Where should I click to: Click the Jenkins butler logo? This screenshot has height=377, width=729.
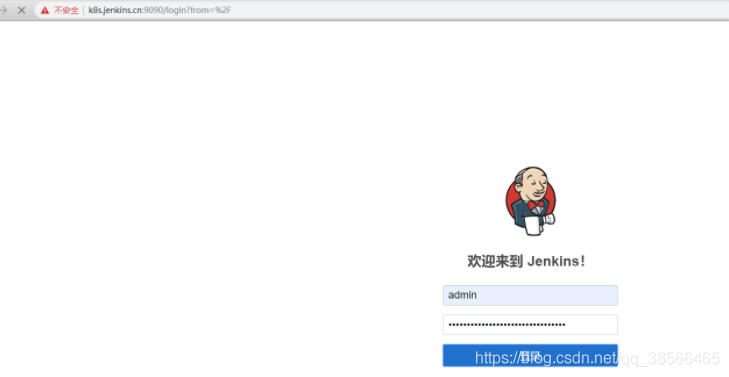530,201
